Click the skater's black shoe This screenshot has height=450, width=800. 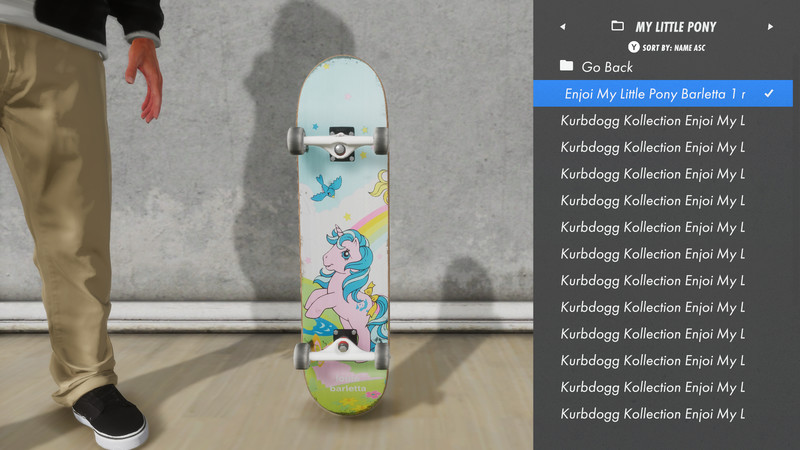[x=111, y=416]
